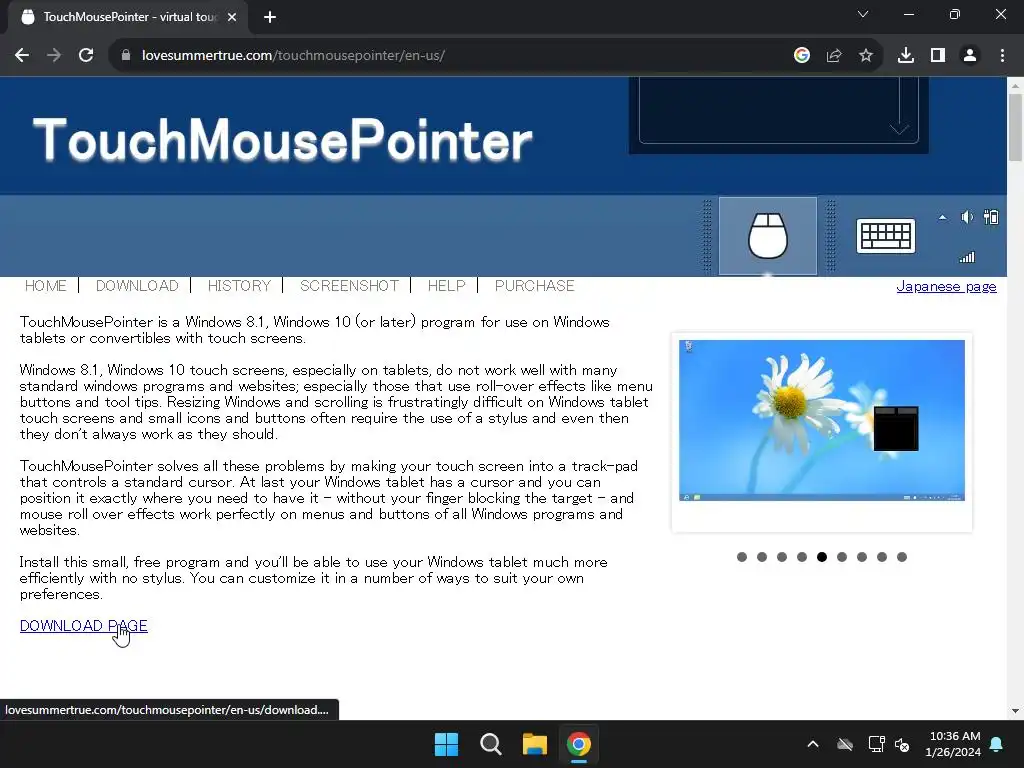Open the Windows Start menu
This screenshot has height=768, width=1024.
(447, 744)
